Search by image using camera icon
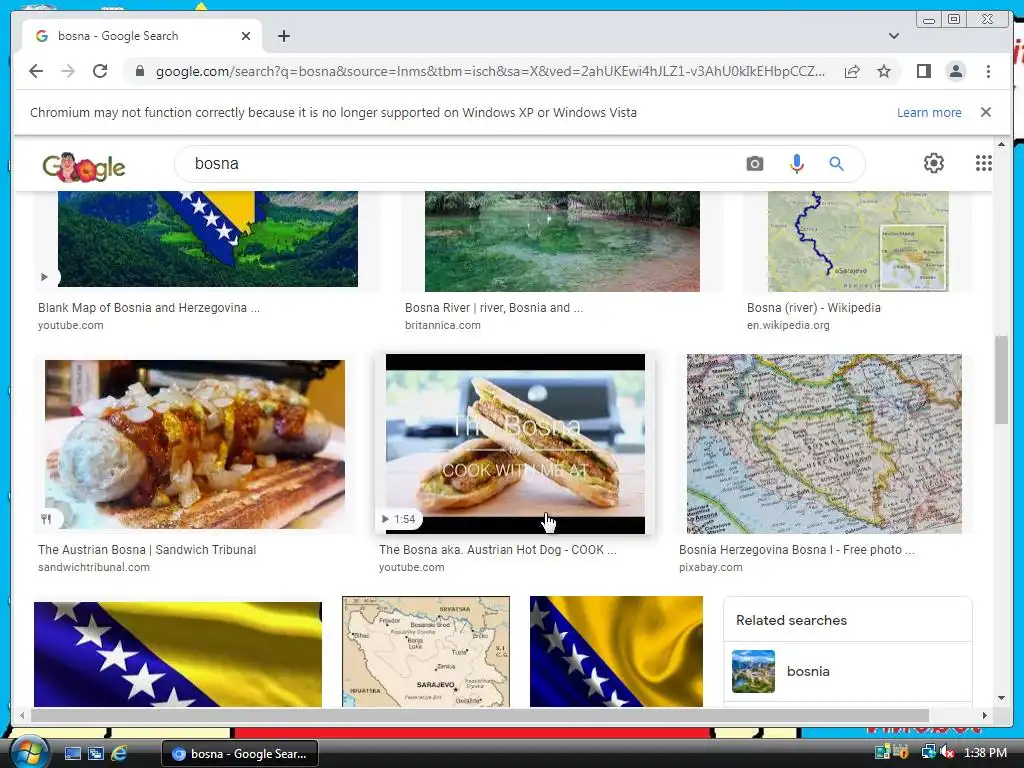This screenshot has width=1024, height=768. pyautogui.click(x=754, y=163)
